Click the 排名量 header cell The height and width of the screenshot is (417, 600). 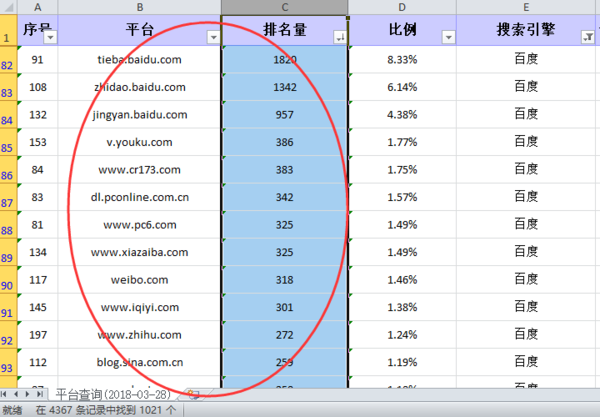point(284,30)
